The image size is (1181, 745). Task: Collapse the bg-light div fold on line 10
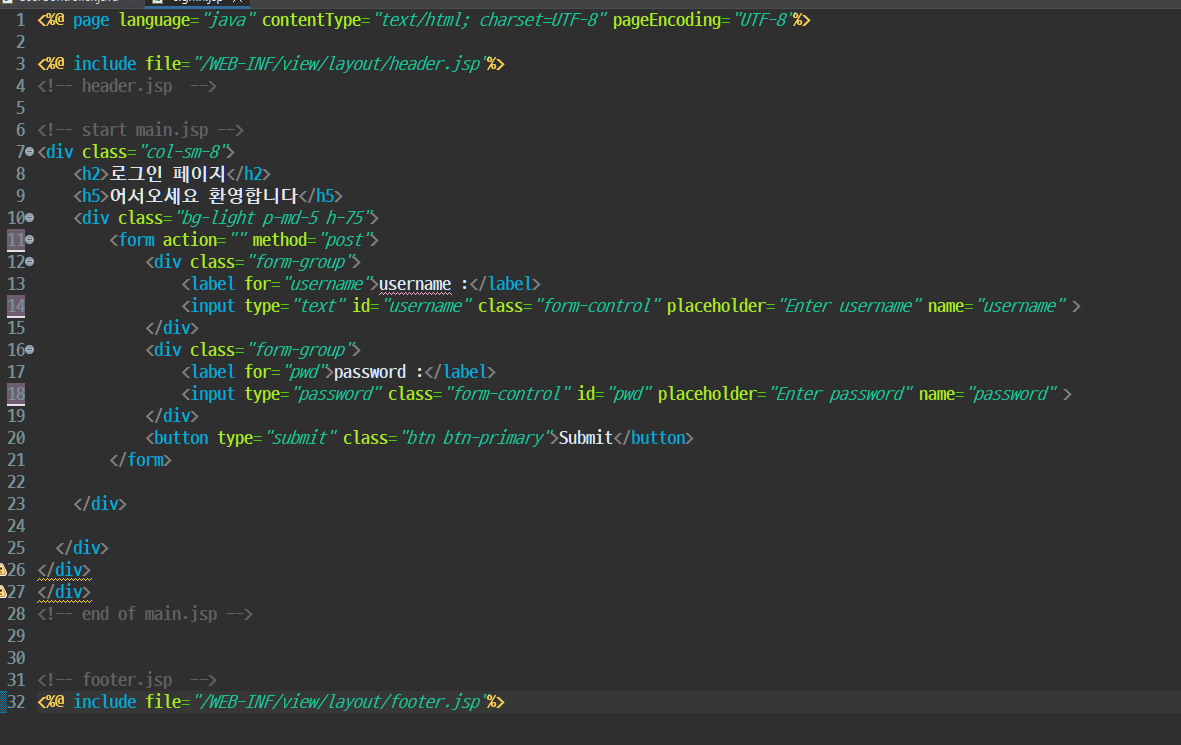[29, 218]
